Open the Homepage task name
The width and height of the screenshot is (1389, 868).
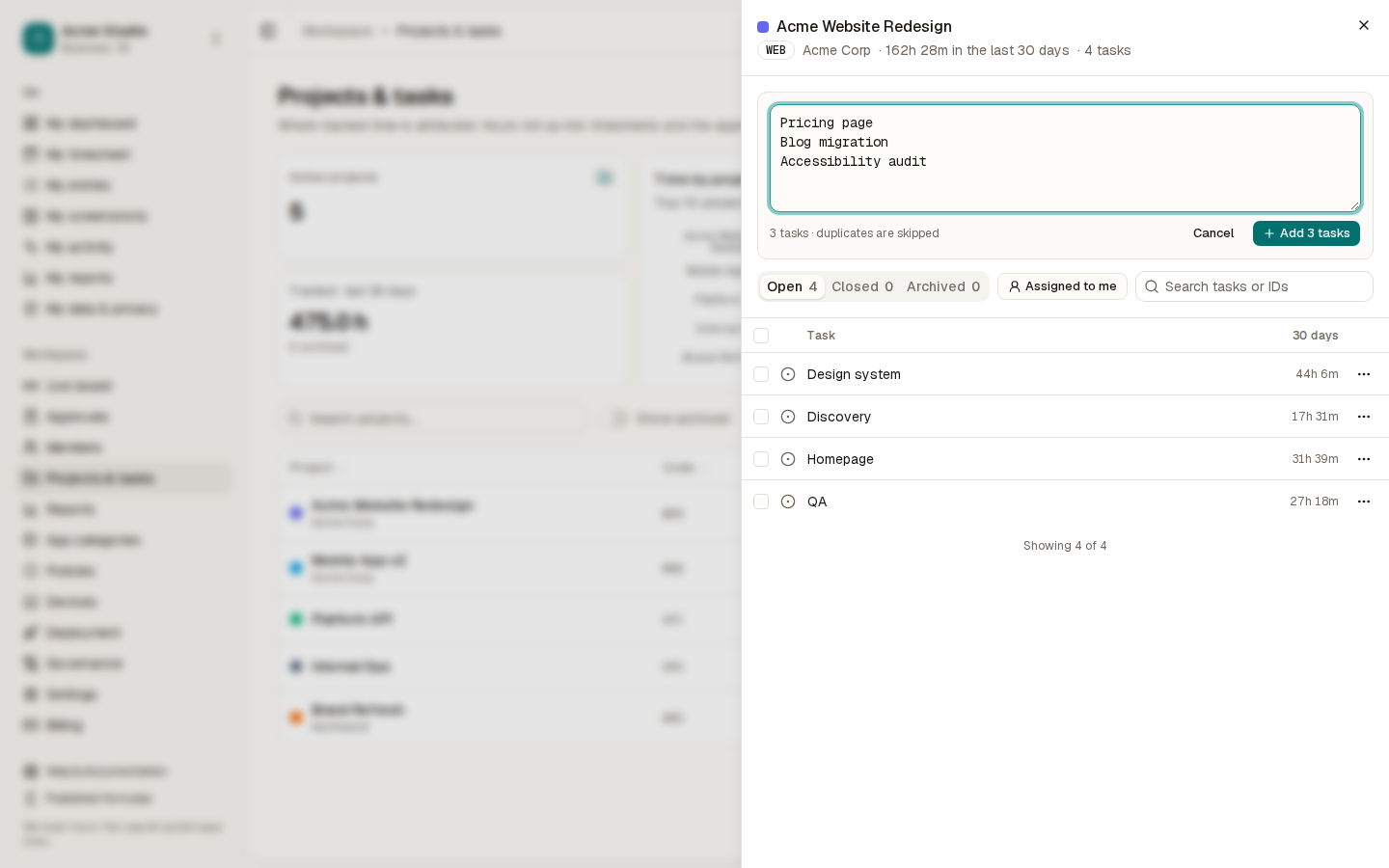840,459
